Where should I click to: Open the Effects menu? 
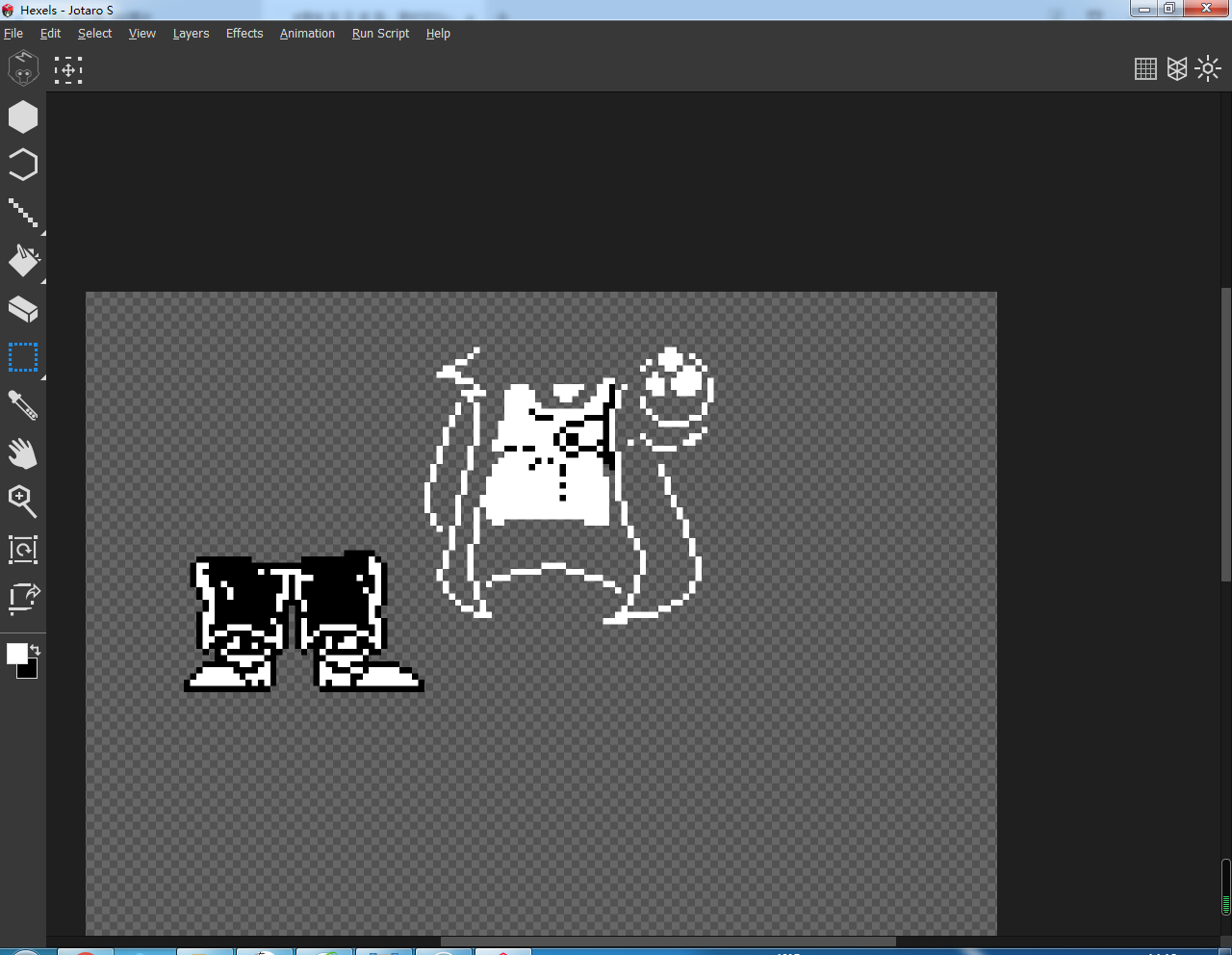click(244, 34)
